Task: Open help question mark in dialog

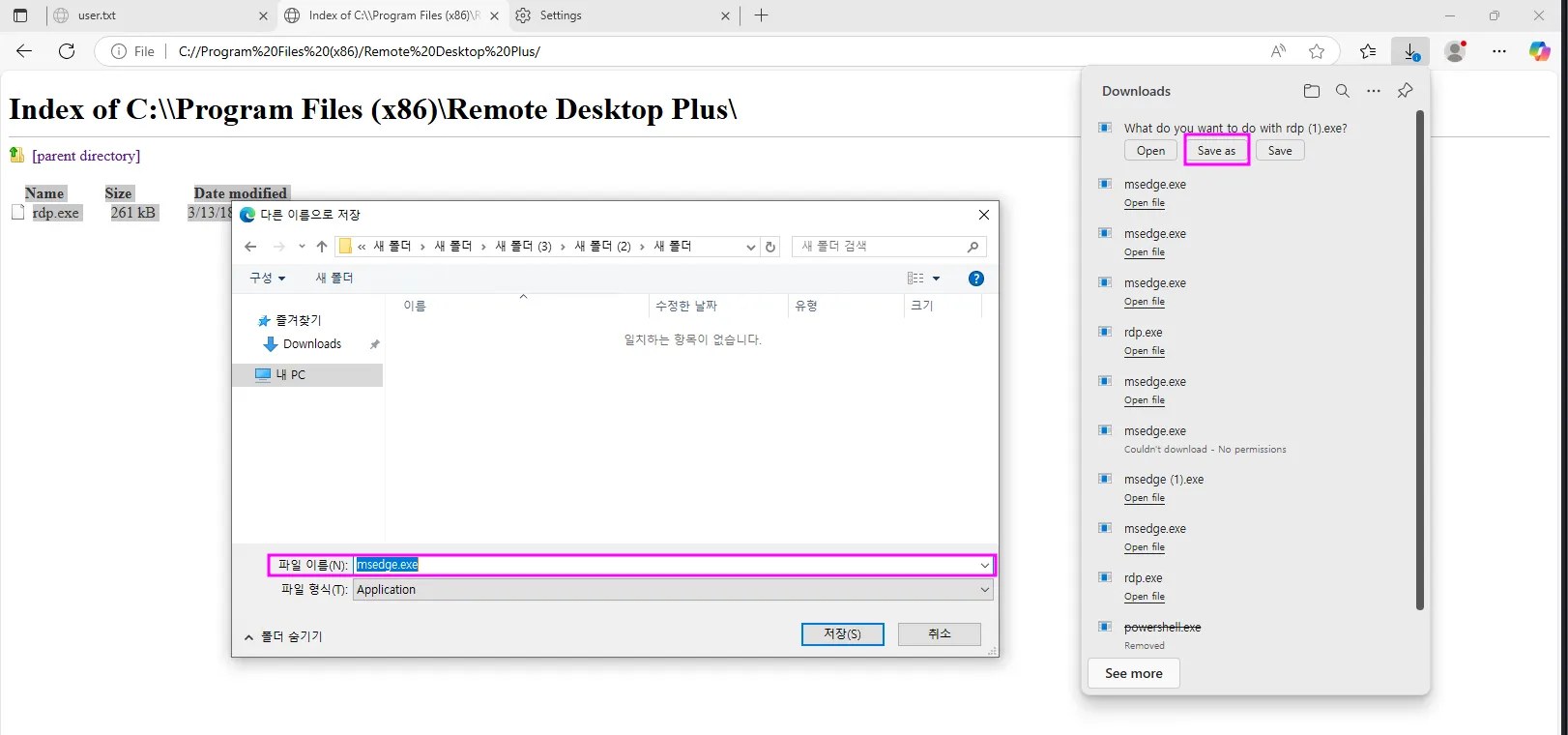Action: coord(976,279)
